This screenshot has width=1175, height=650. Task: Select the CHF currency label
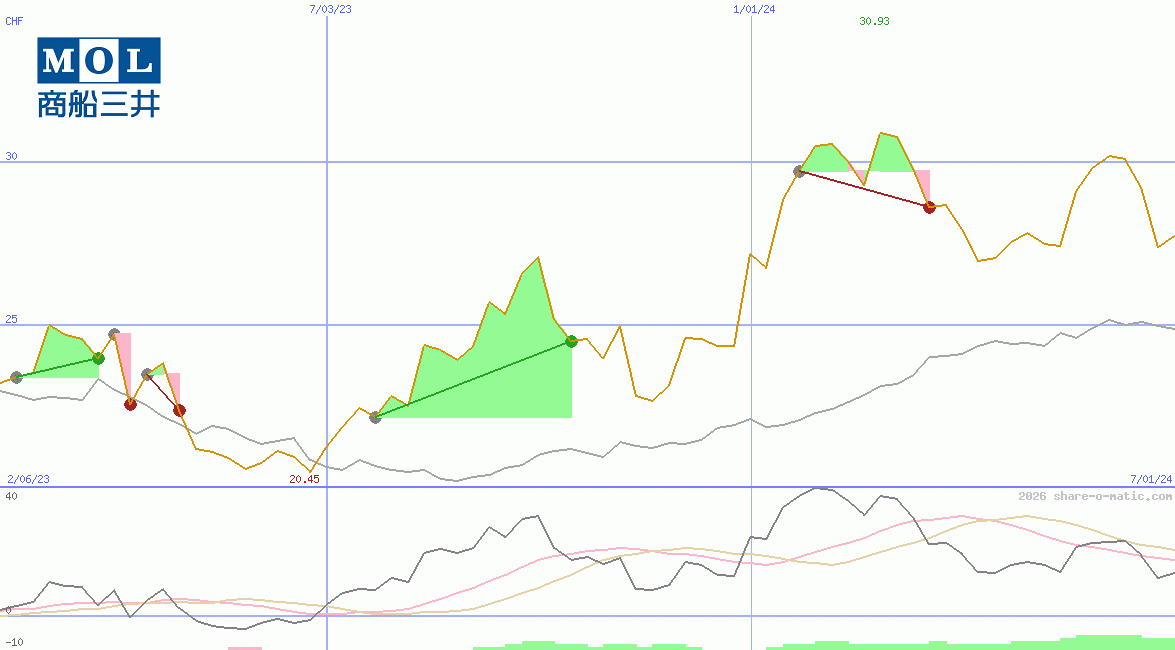(15, 21)
